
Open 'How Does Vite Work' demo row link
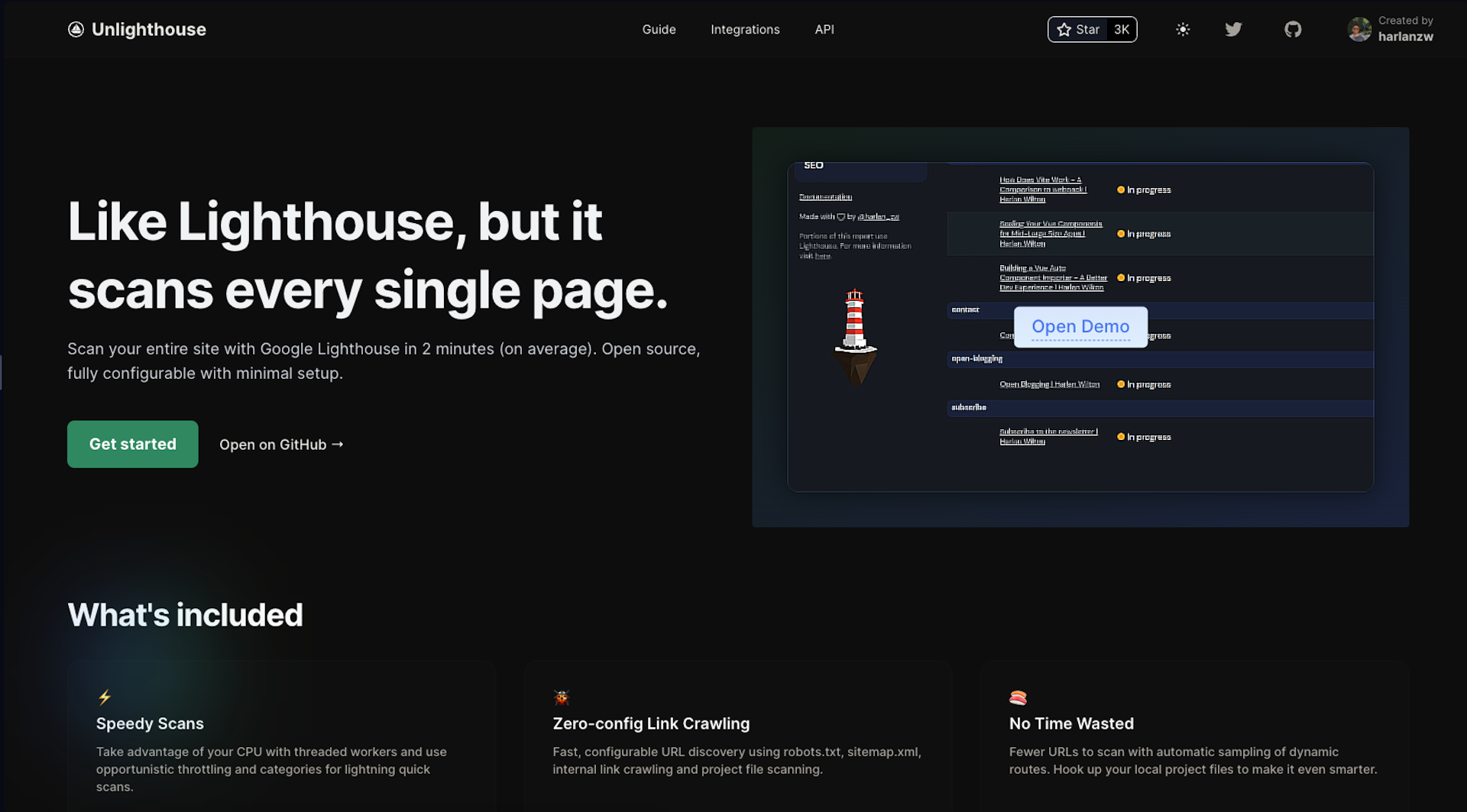1043,189
